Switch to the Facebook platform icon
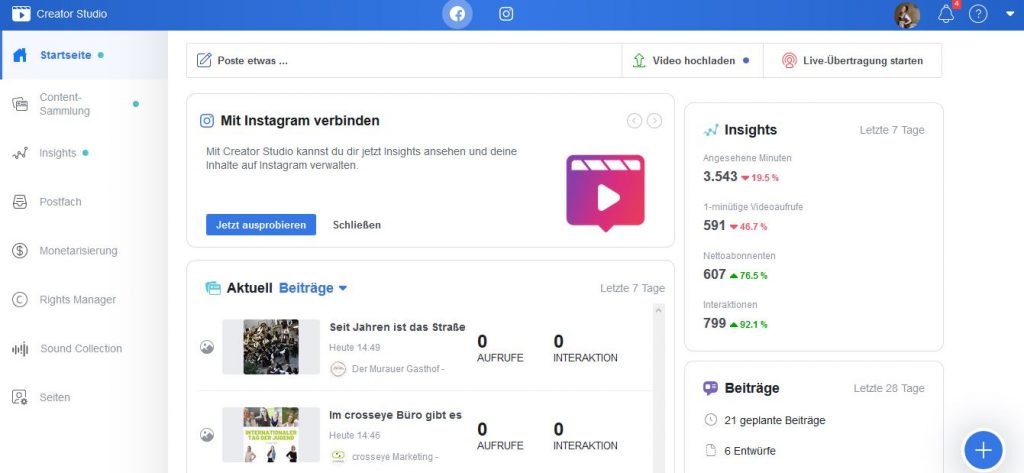Viewport: 1024px width, 473px height. tap(457, 14)
